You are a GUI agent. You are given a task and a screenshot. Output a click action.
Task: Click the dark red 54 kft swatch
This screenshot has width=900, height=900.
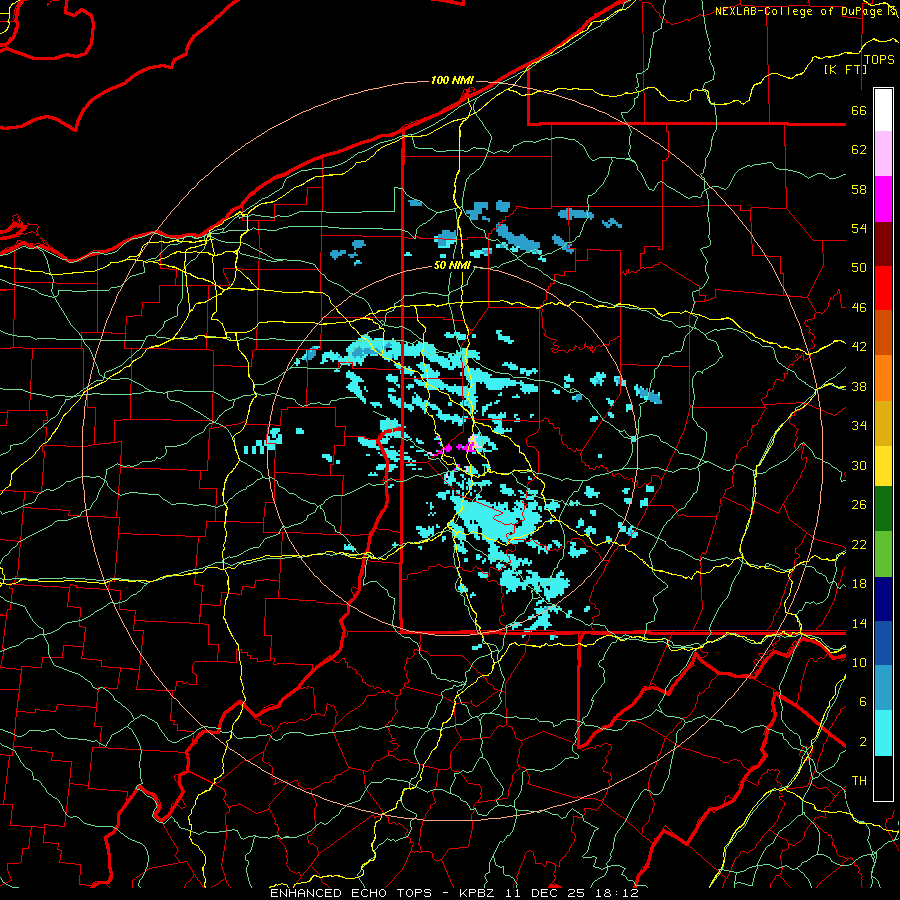click(x=883, y=244)
